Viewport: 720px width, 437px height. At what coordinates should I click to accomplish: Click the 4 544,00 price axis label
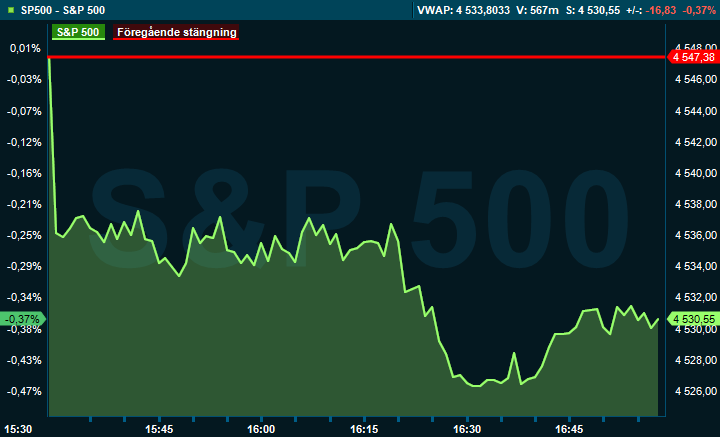(696, 111)
